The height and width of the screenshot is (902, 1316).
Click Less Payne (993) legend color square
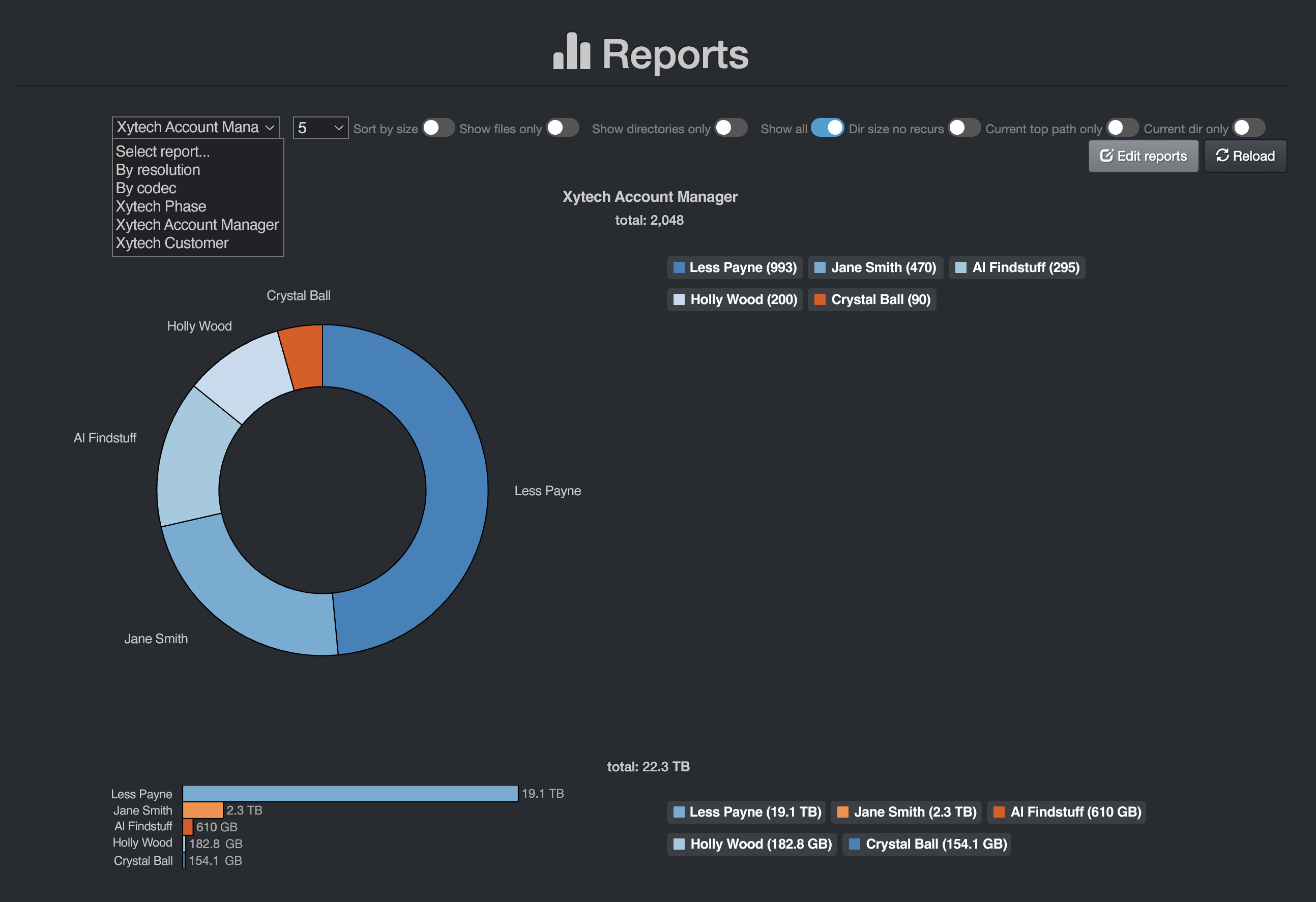(679, 267)
